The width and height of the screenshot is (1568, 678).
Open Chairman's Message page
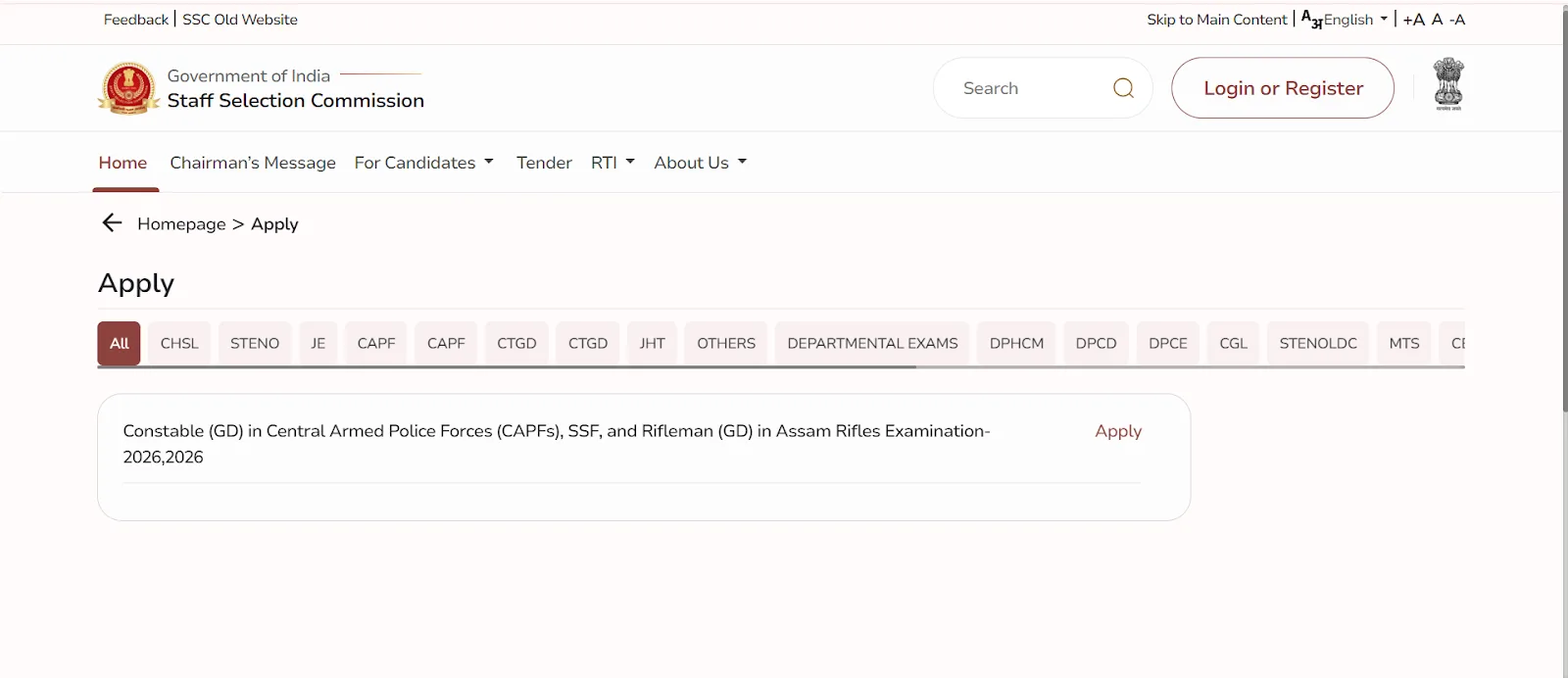click(253, 163)
